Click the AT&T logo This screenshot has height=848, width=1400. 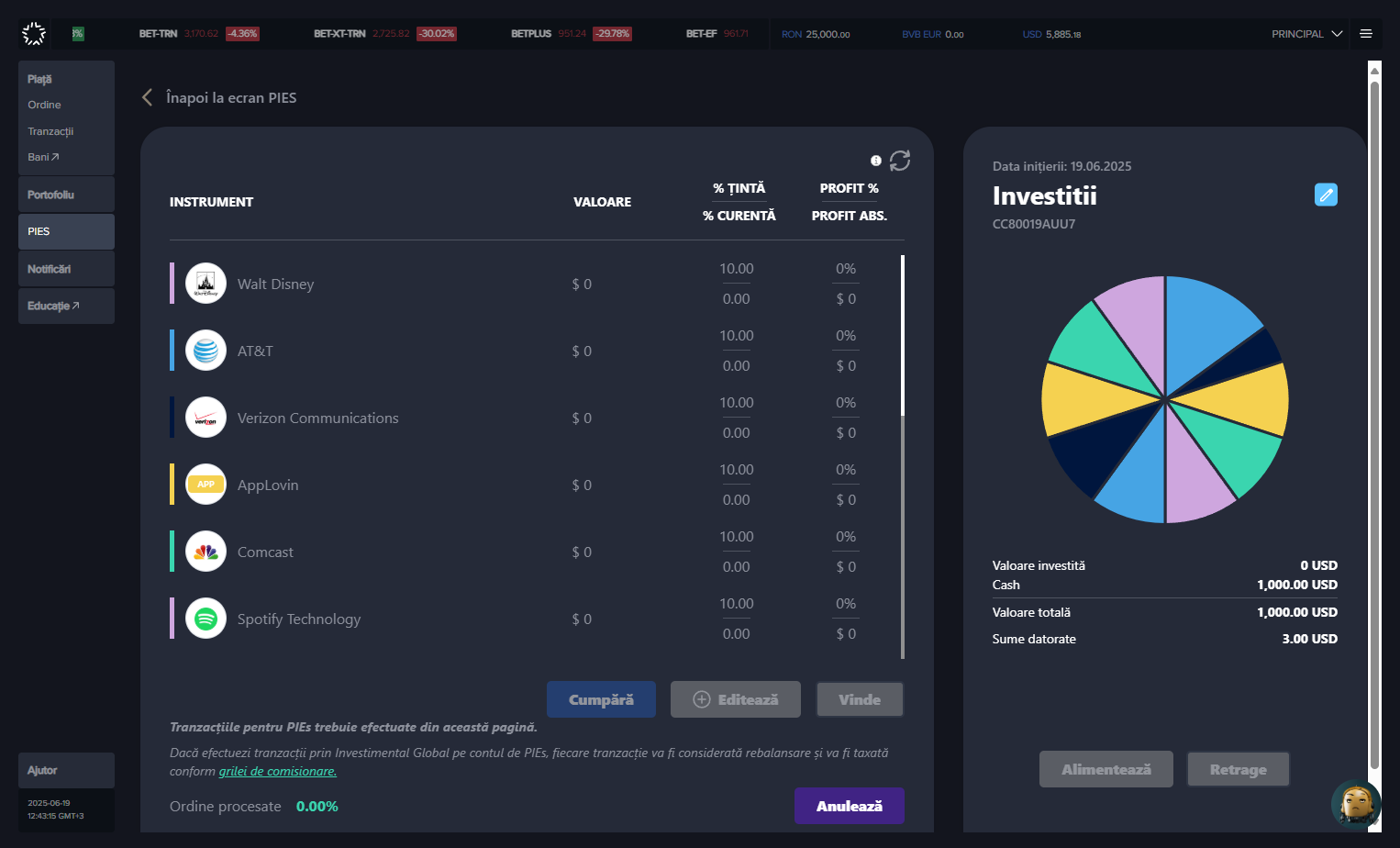(206, 351)
